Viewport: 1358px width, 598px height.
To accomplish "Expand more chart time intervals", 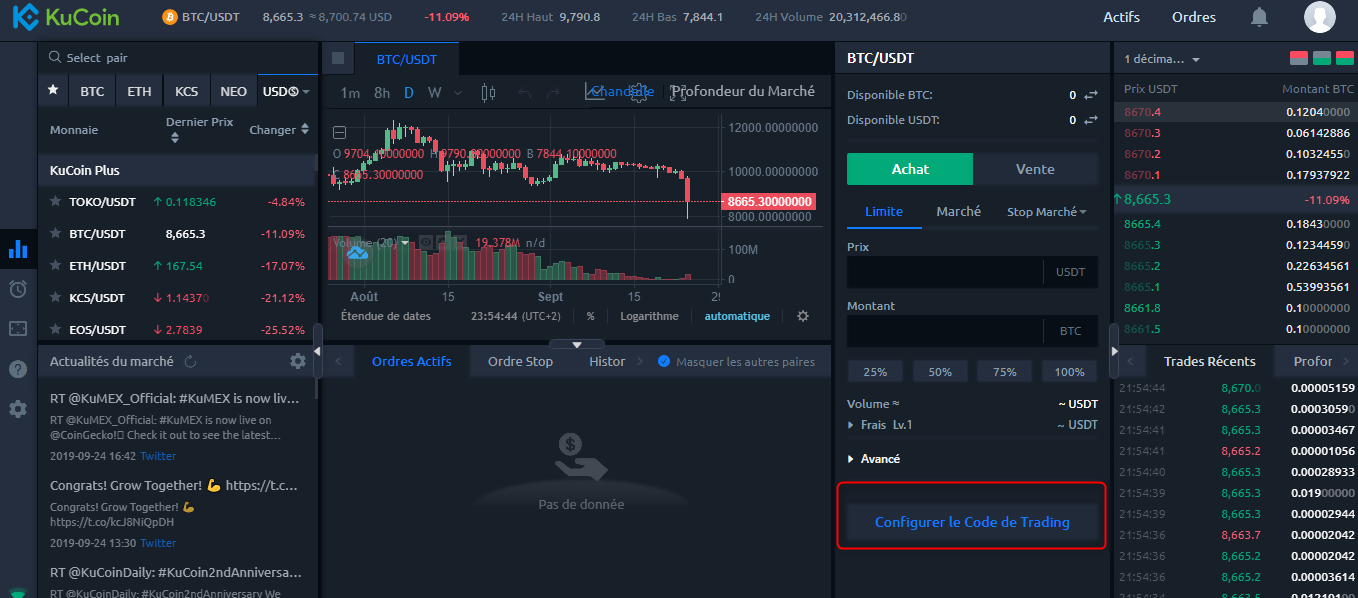I will [x=458, y=93].
